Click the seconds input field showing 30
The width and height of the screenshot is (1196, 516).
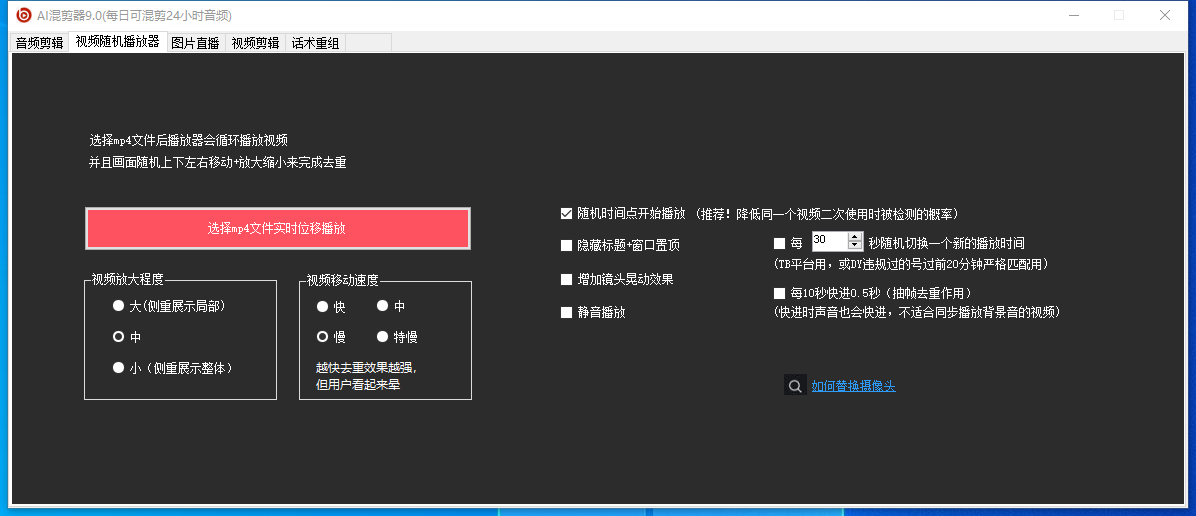[829, 241]
